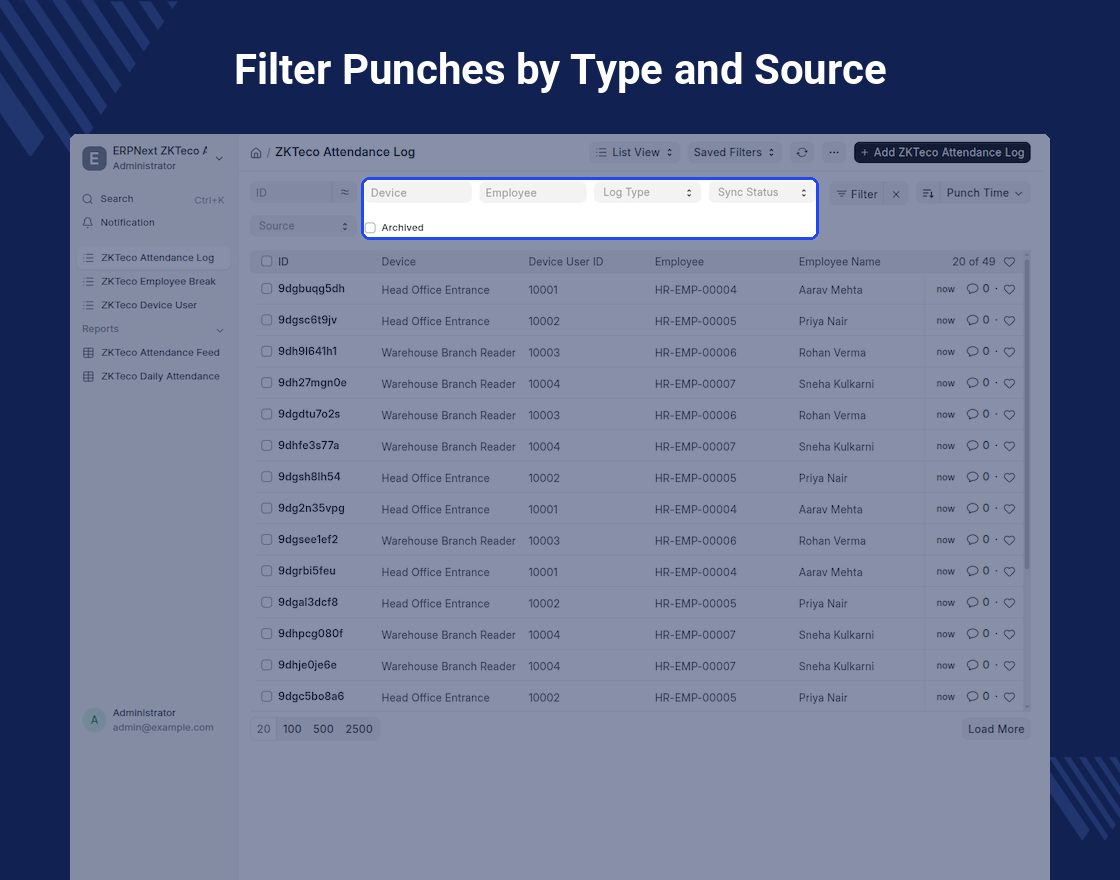Mark the checkbox for row 9dgal3dcf8

click(266, 602)
